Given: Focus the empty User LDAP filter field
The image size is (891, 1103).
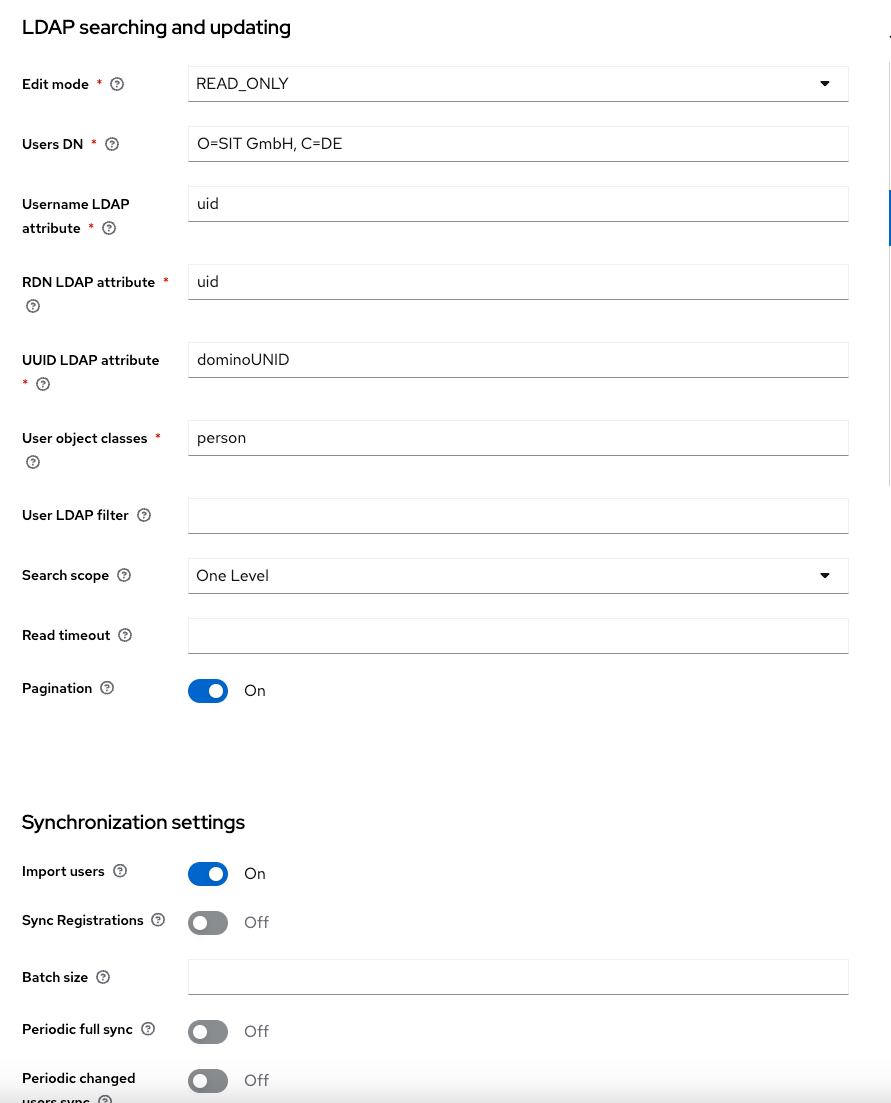Looking at the screenshot, I should tap(517, 516).
